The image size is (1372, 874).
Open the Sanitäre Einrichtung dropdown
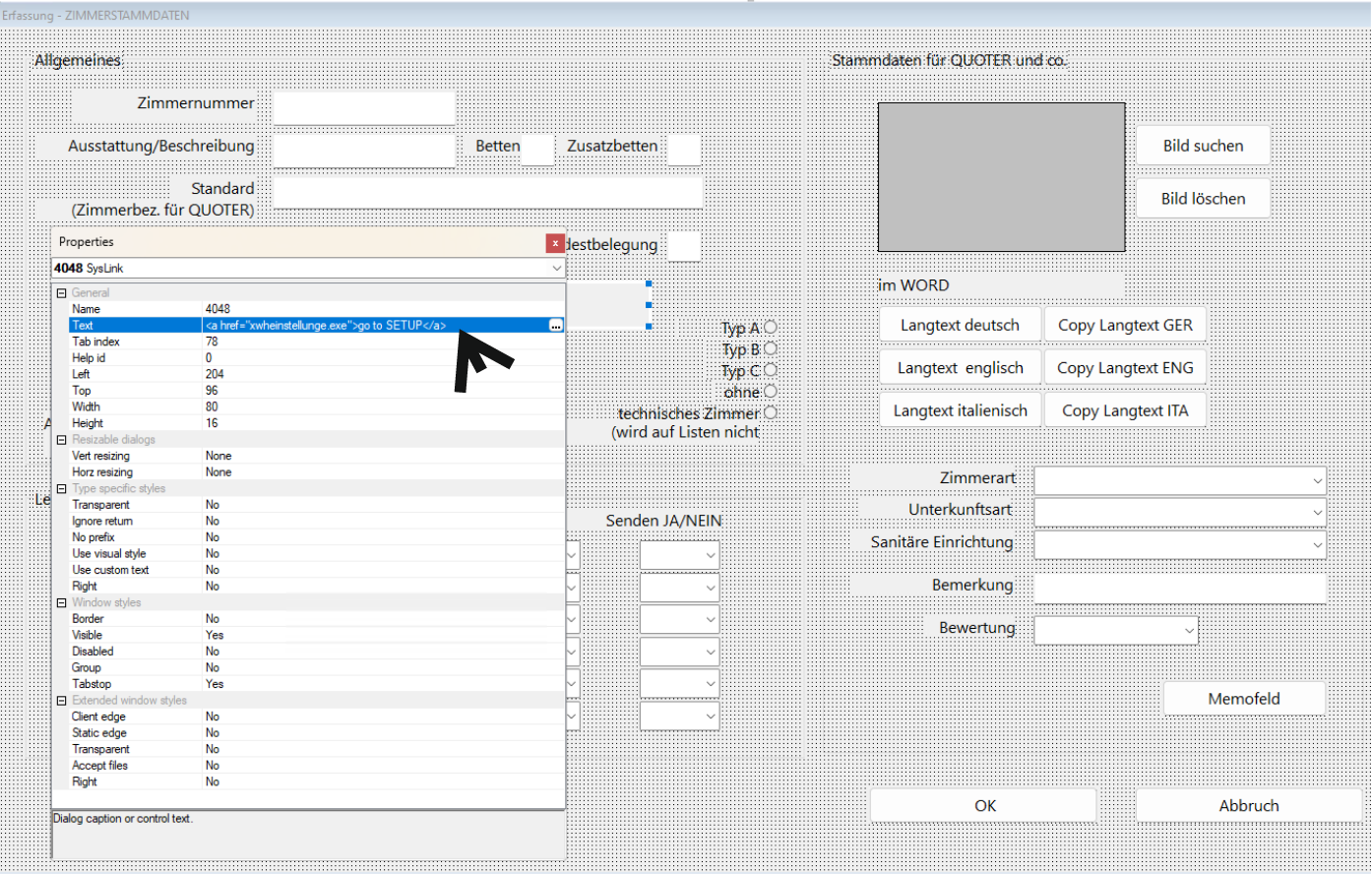coord(1180,544)
